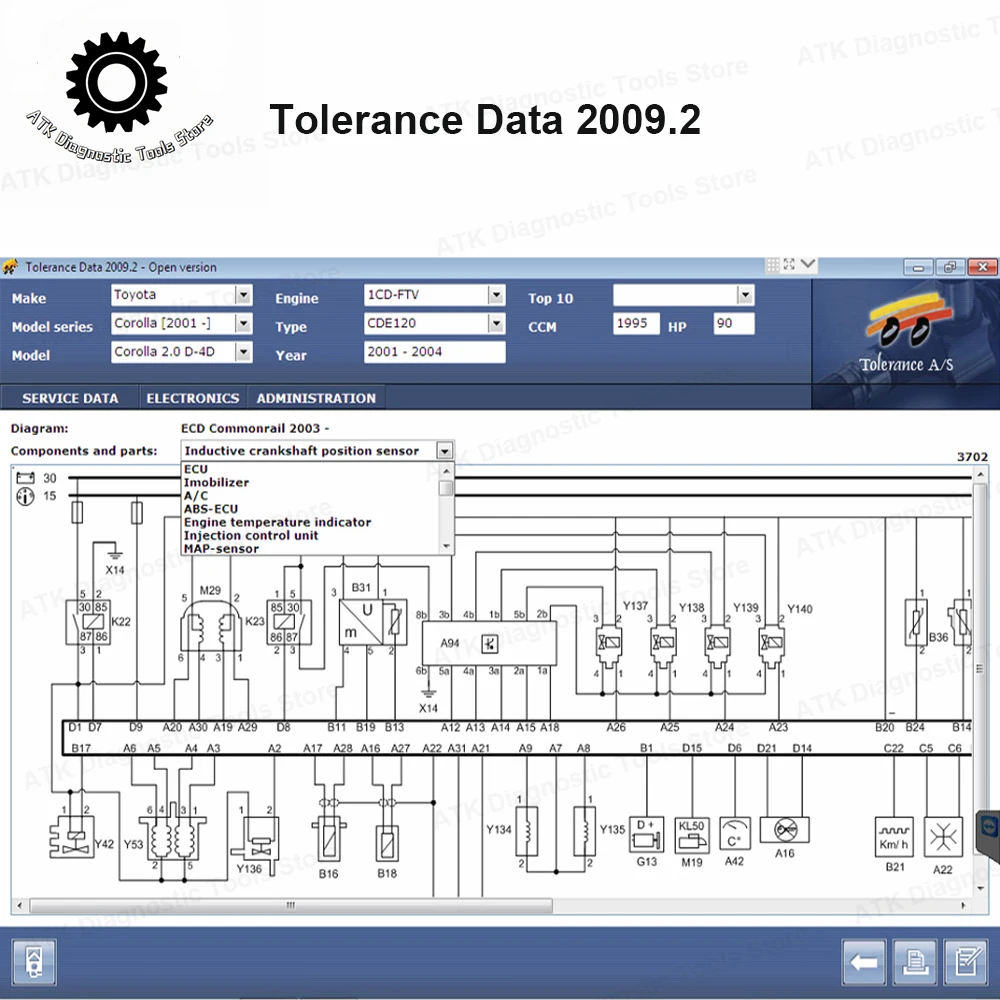The height and width of the screenshot is (1000, 1000).
Task: Click the components list scroll down arrow
Action: (x=446, y=547)
